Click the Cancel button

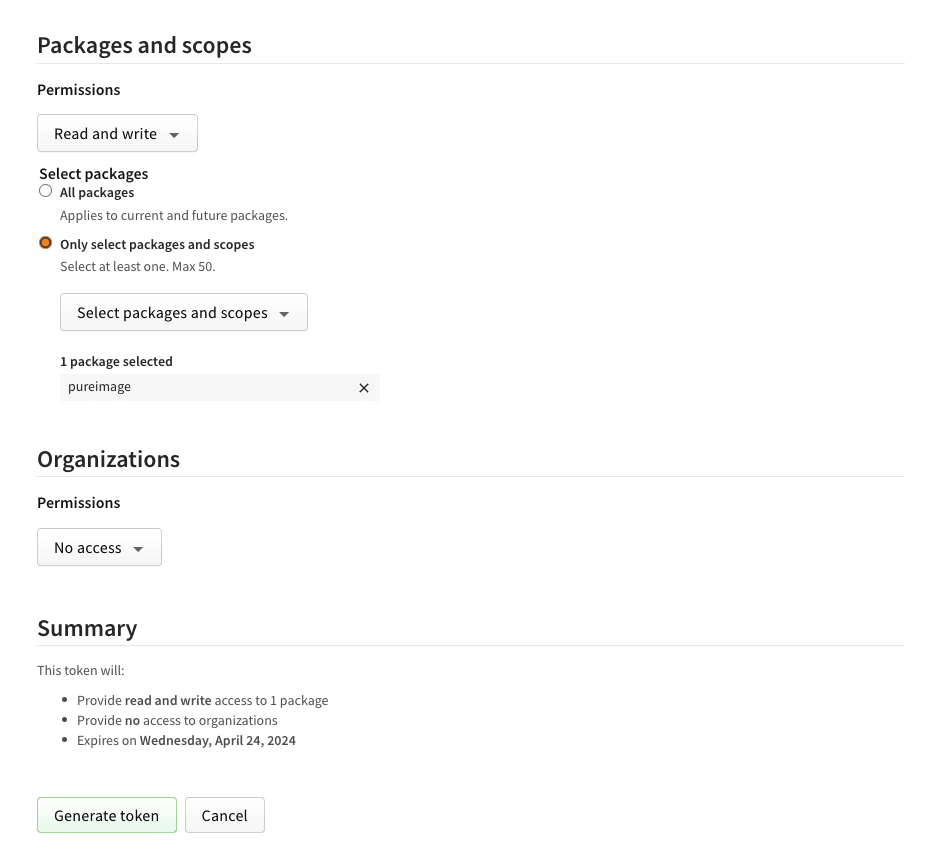[224, 815]
